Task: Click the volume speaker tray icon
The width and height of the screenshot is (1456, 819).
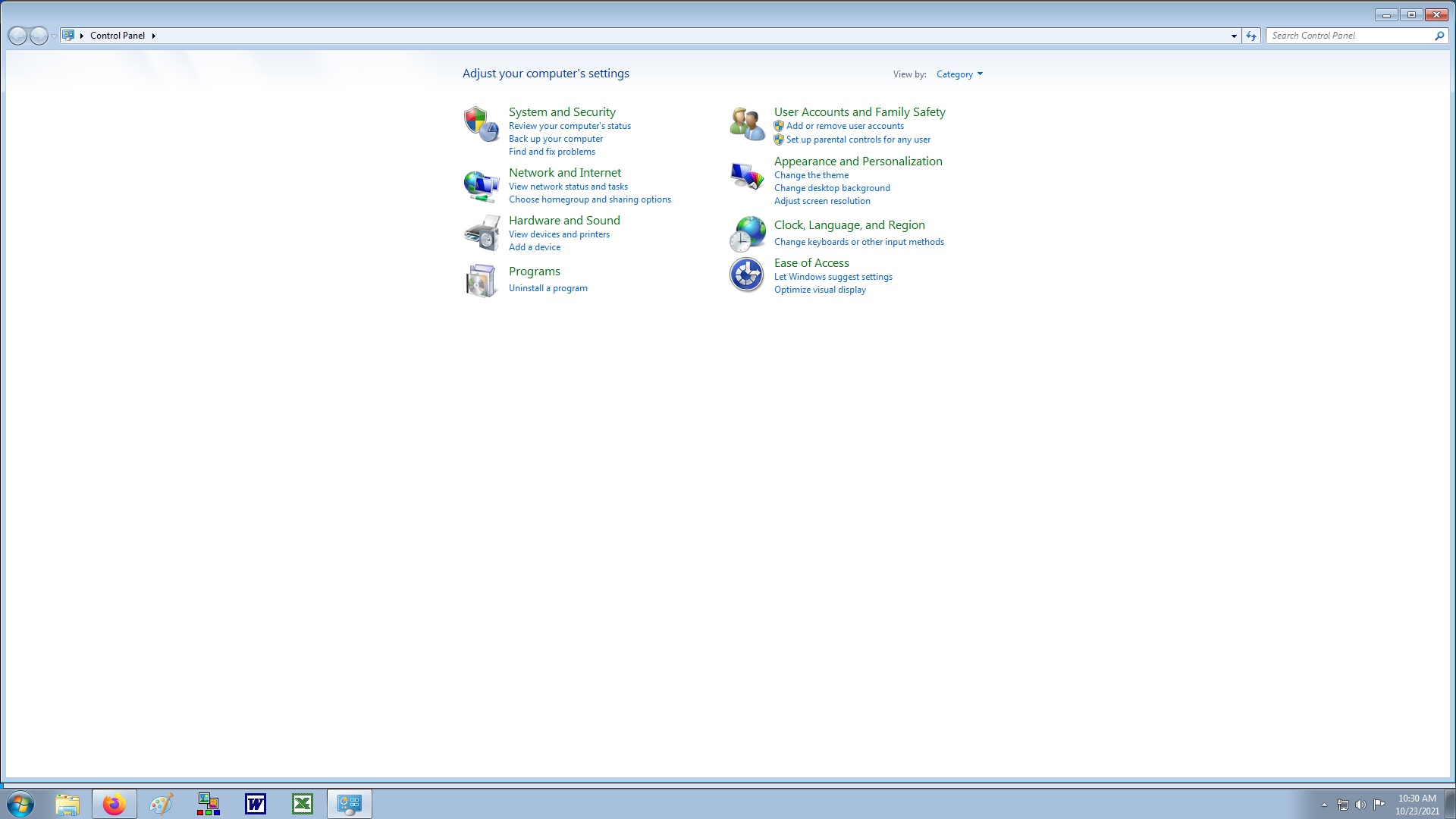Action: click(1360, 805)
